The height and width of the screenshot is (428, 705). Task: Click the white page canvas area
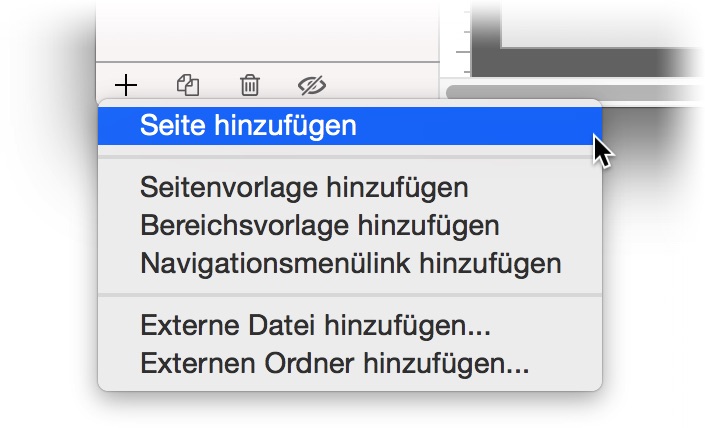point(600,20)
